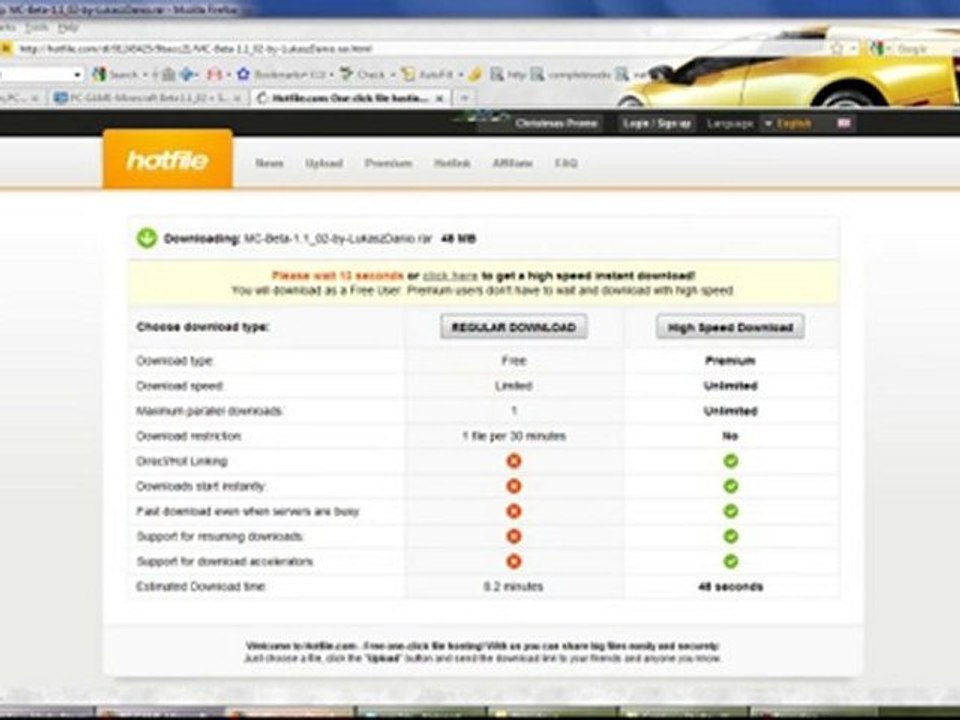Viewport: 960px width, 720px height.
Task: Expand the Google toolbar search box dropdown
Action: point(78,75)
